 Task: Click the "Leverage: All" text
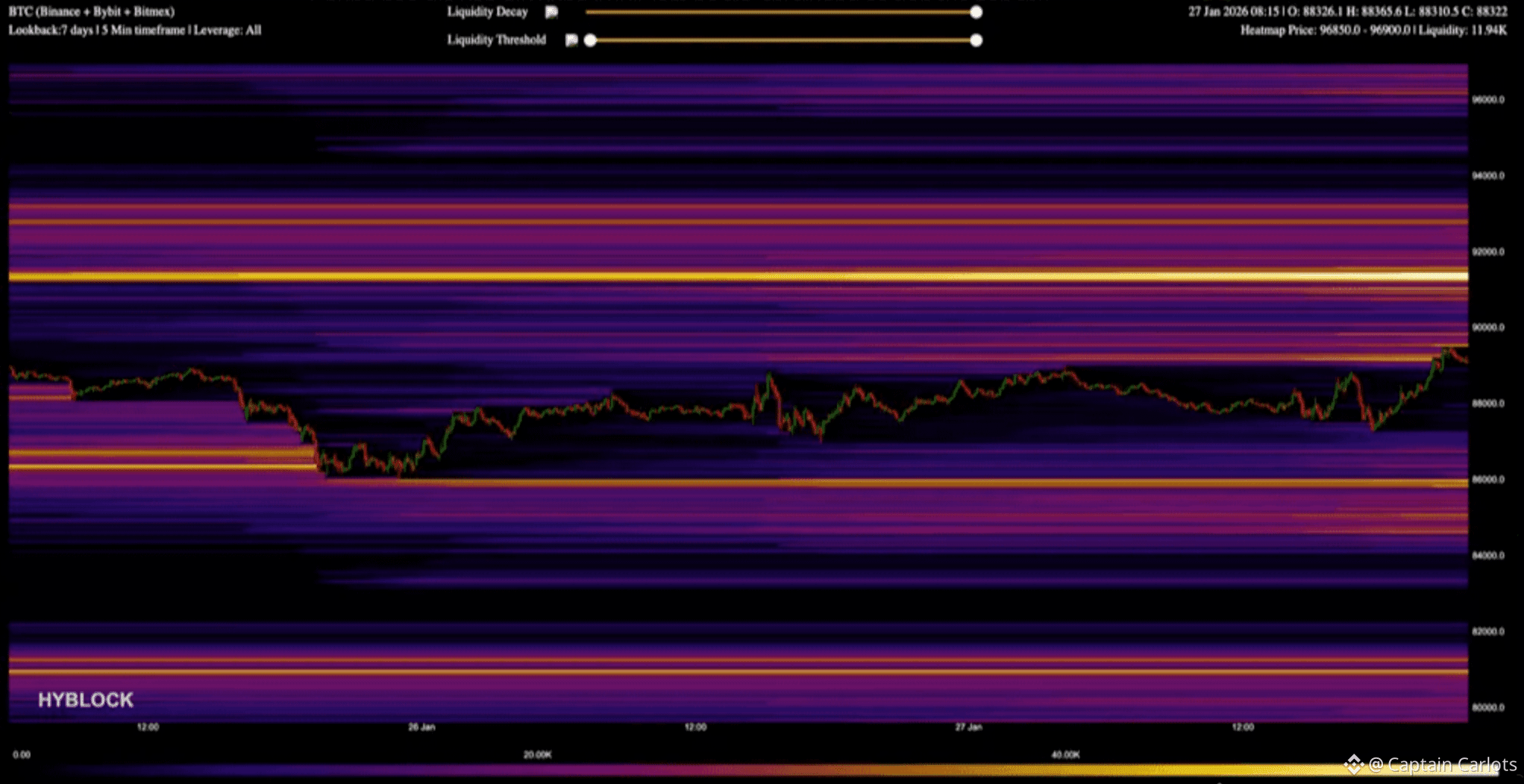(x=227, y=30)
